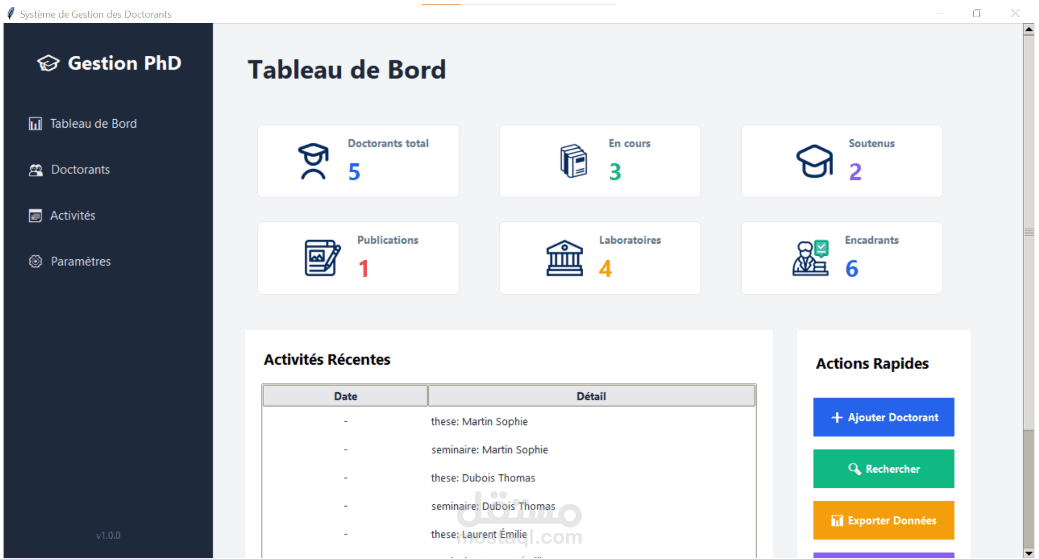
Task: Click the books icon in the En cours card
Action: coord(574,162)
